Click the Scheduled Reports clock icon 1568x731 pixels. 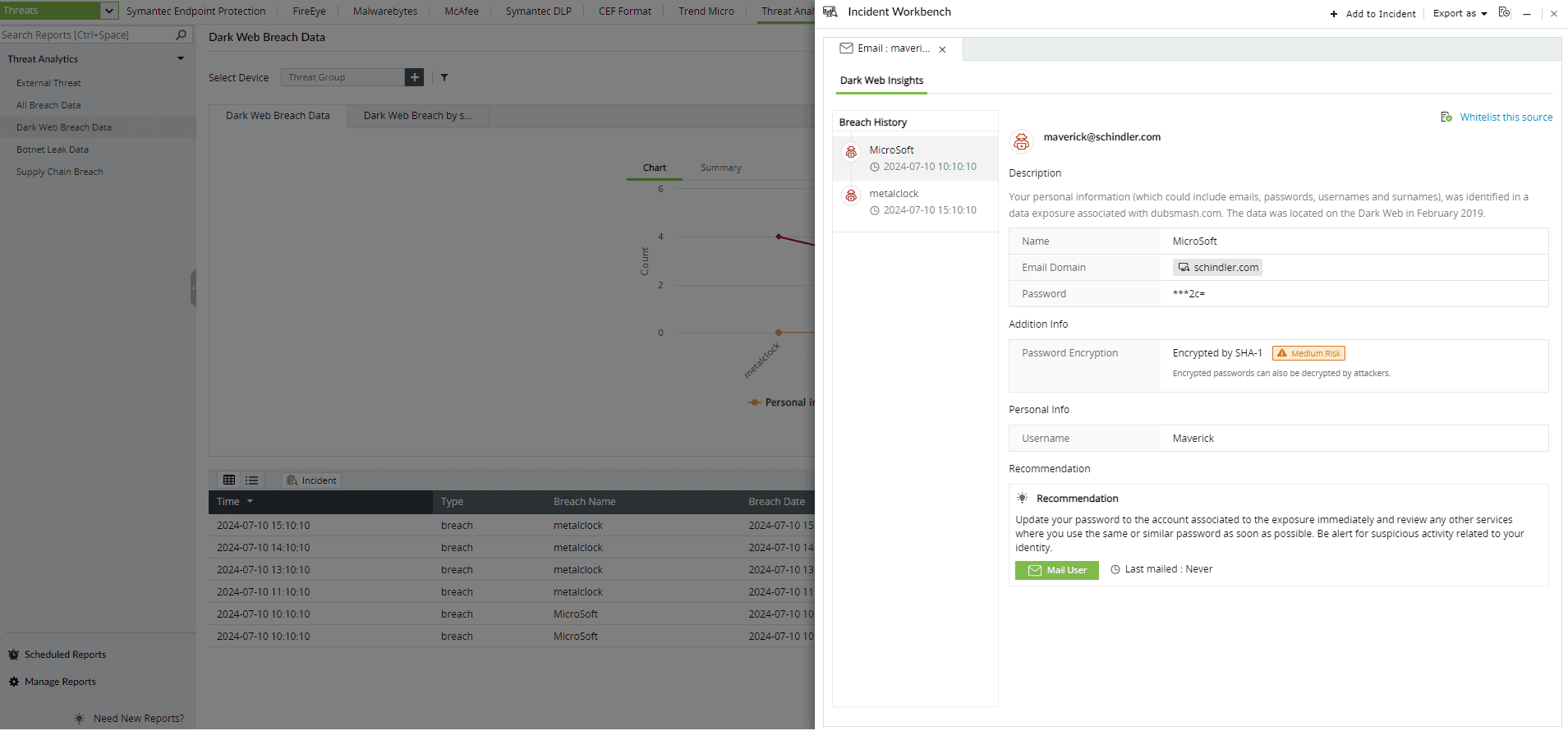[x=13, y=655]
